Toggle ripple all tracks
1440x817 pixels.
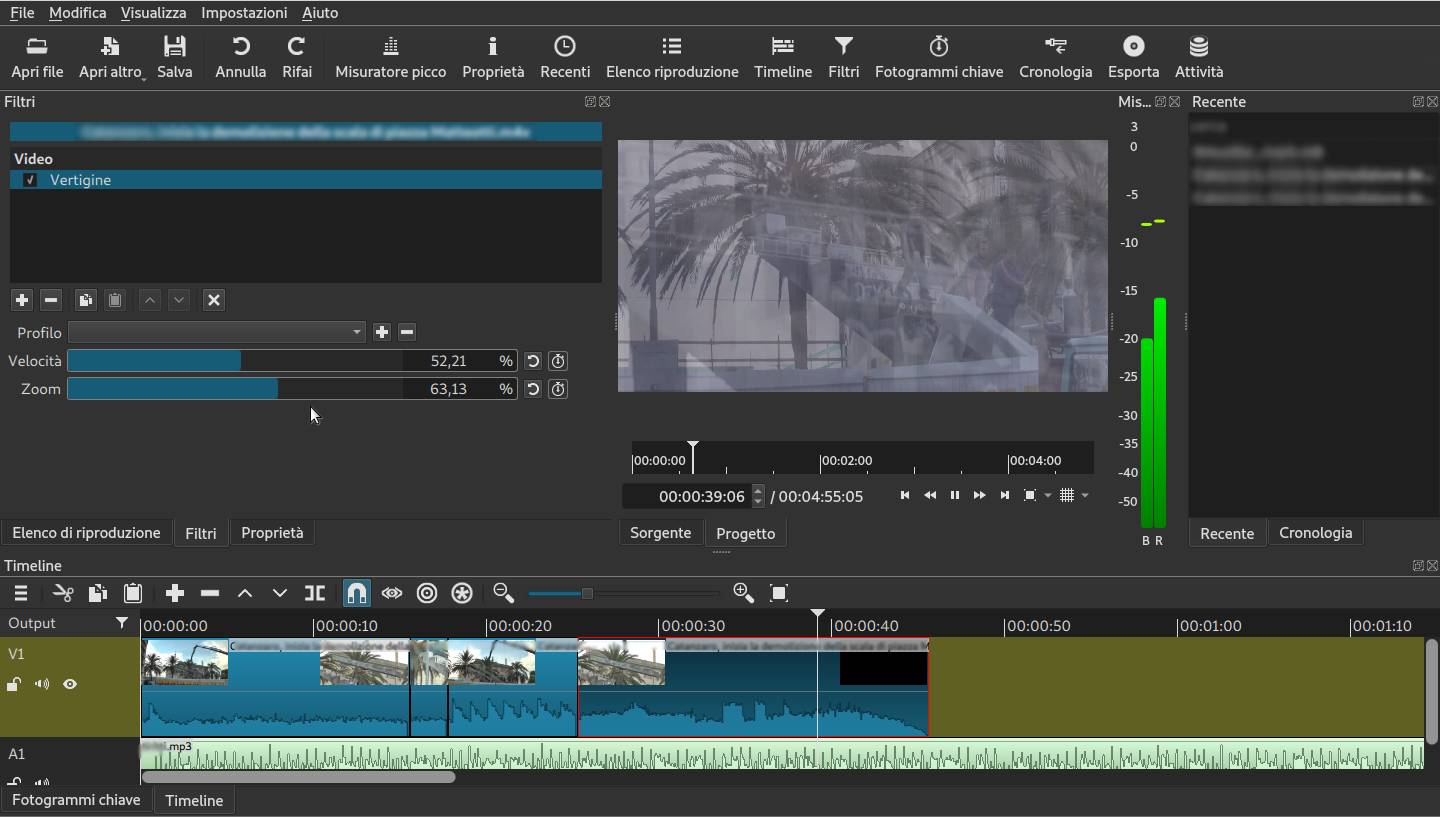tap(462, 593)
